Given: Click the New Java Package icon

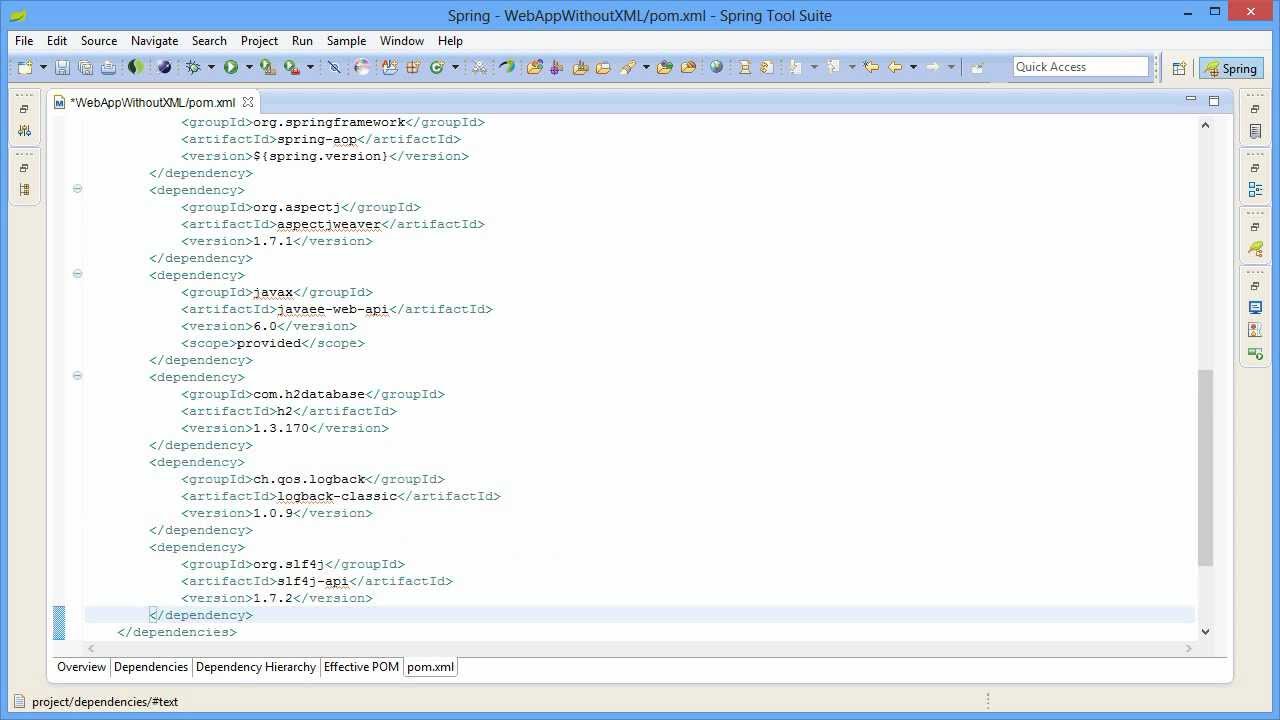Looking at the screenshot, I should pyautogui.click(x=413, y=67).
